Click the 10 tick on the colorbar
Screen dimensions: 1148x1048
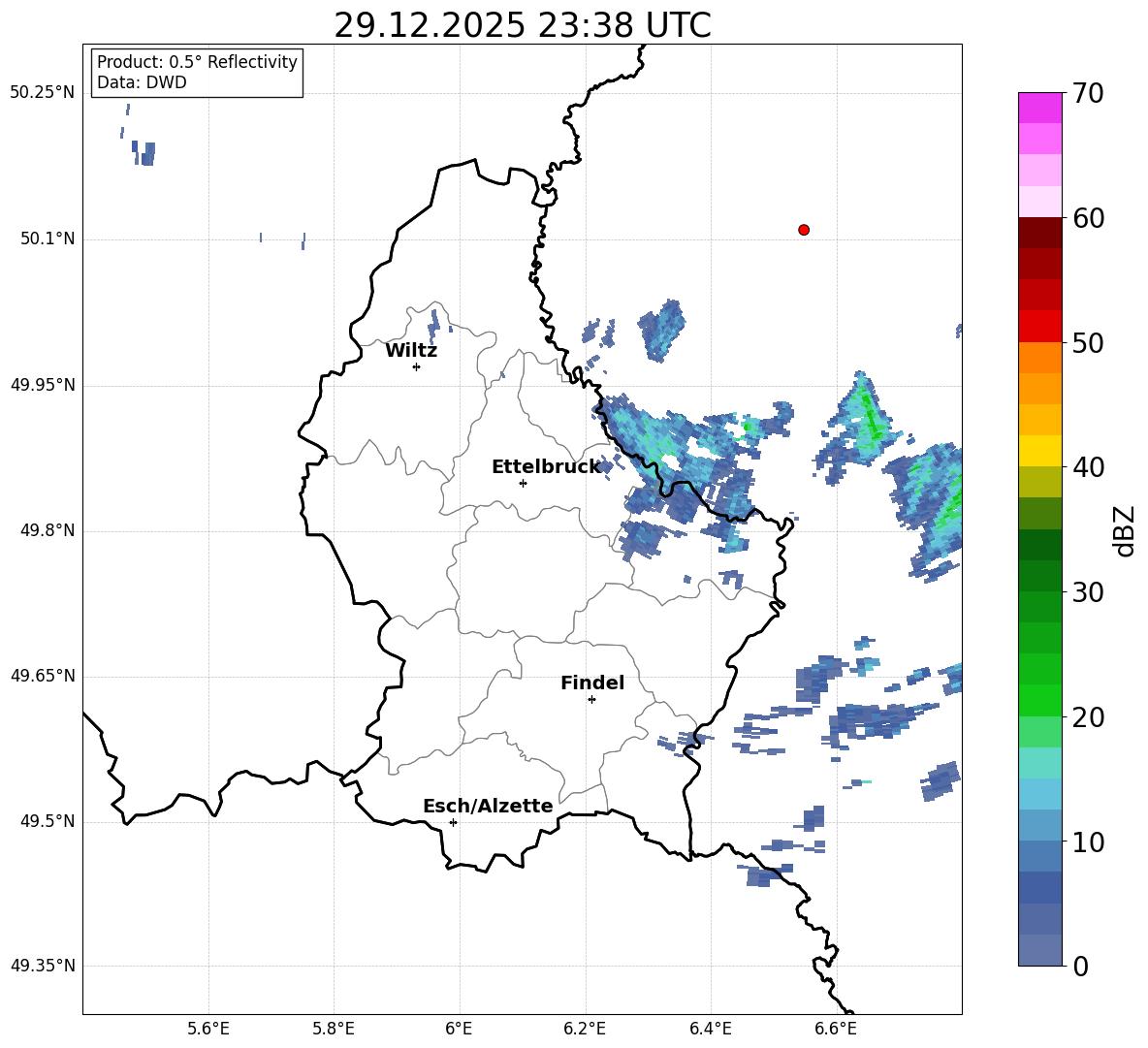tap(1088, 842)
